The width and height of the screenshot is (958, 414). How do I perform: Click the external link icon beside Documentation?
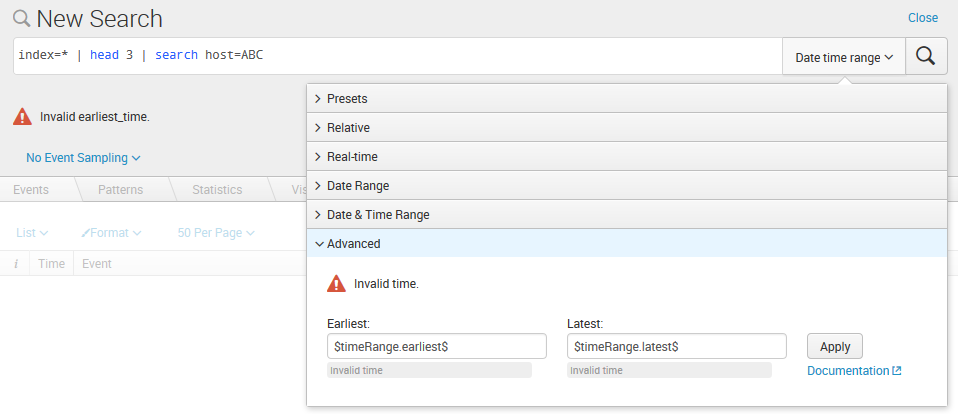tap(897, 371)
